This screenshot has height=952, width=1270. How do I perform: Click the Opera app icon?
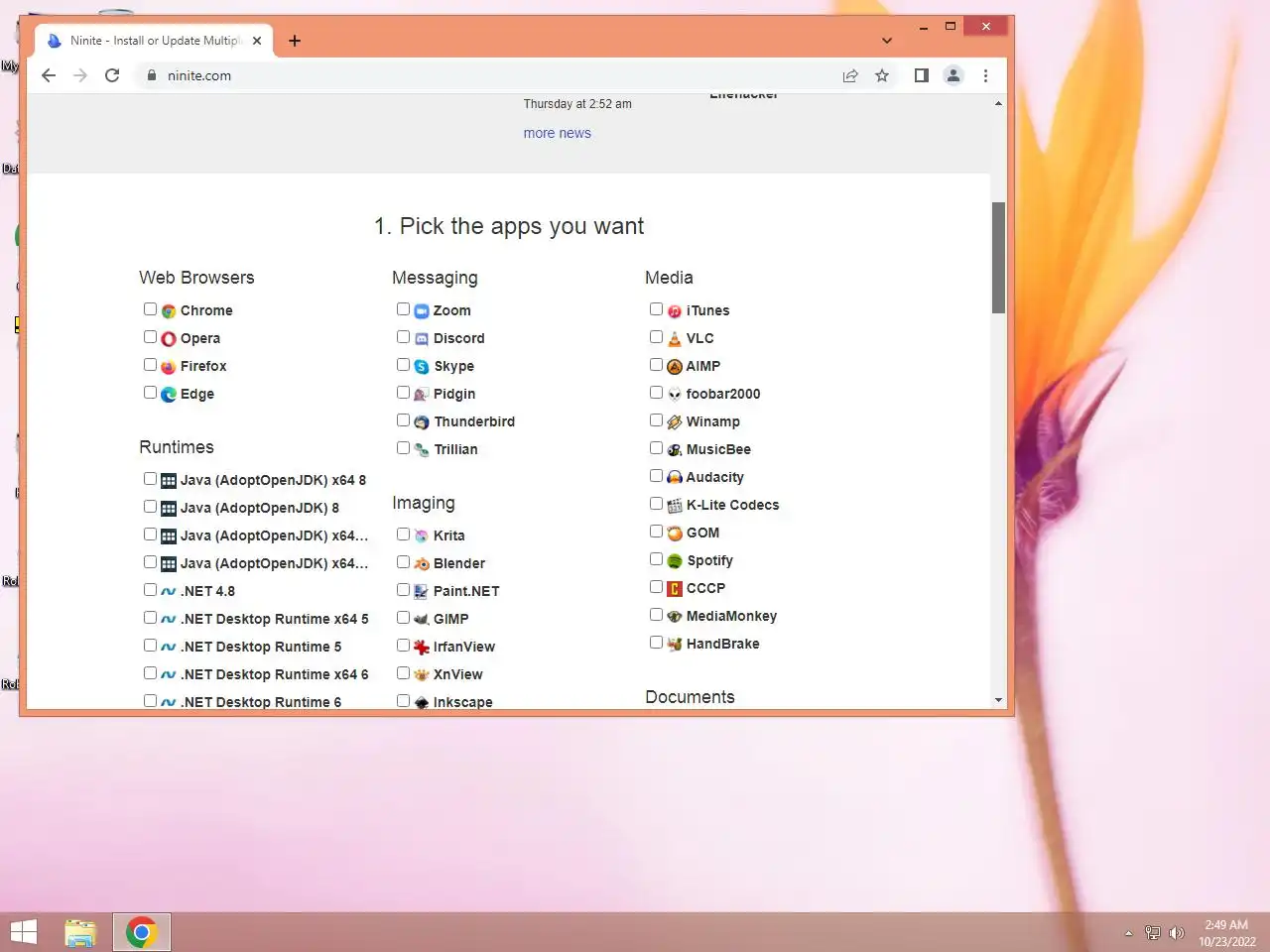169,339
